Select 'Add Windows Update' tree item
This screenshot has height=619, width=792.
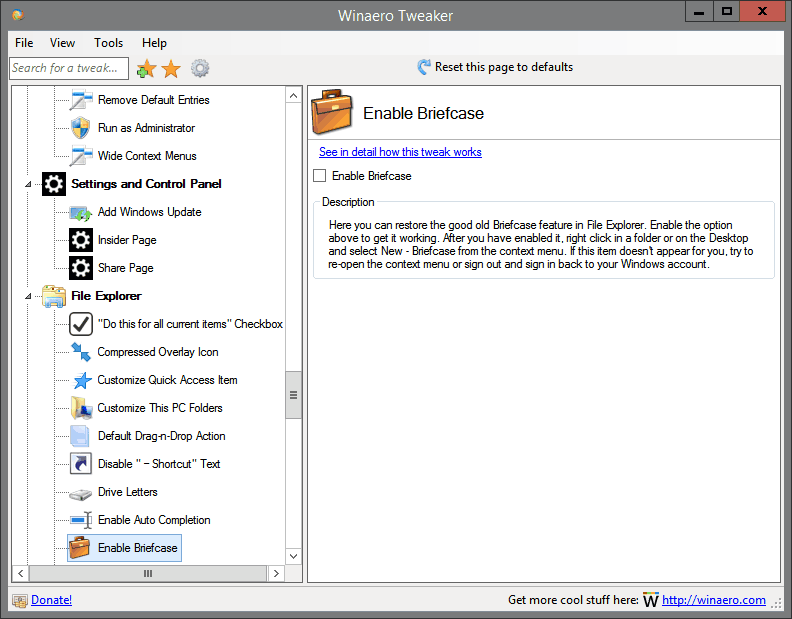pyautogui.click(x=150, y=212)
